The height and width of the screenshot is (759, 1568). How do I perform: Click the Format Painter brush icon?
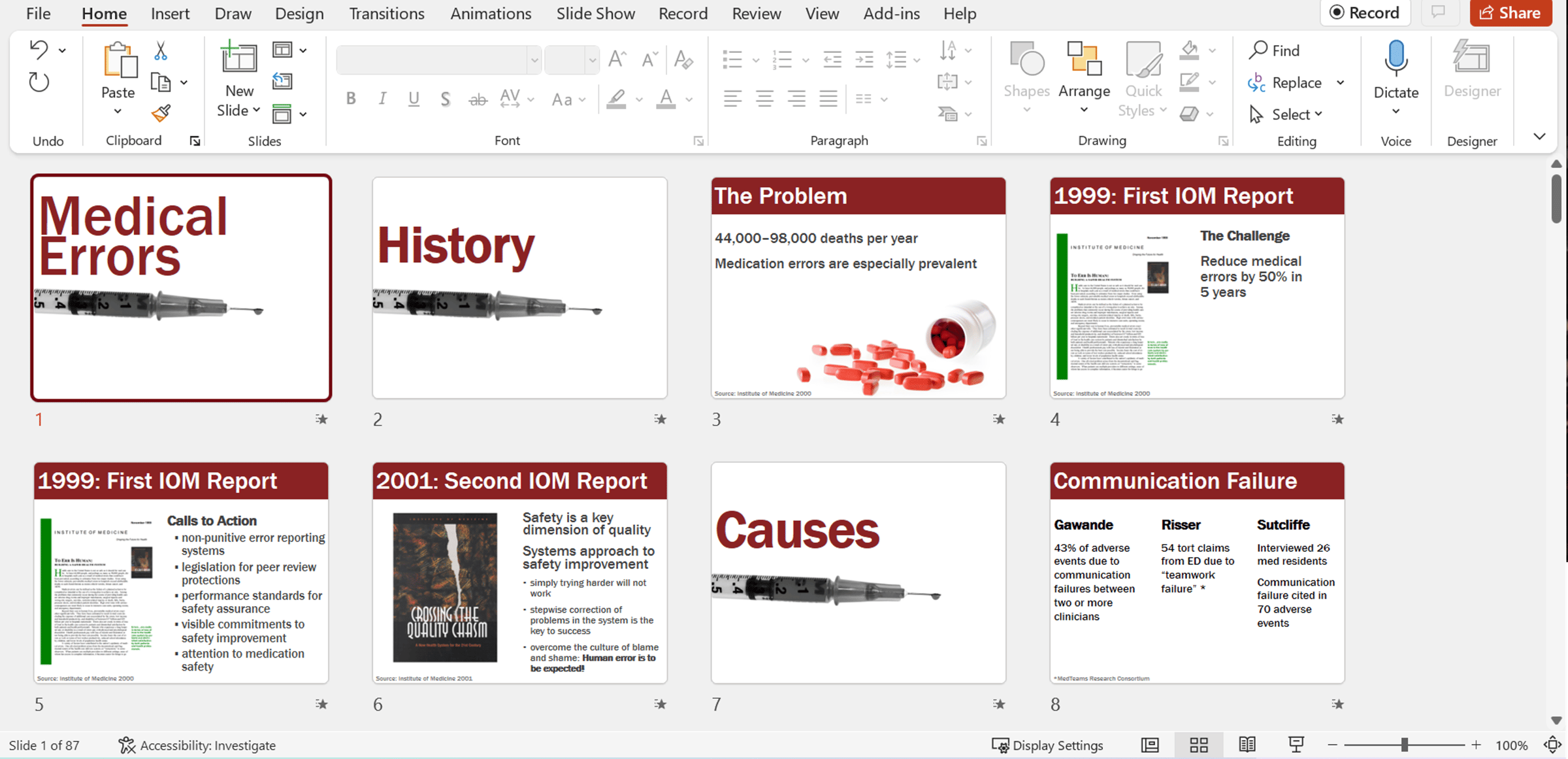coord(161,114)
